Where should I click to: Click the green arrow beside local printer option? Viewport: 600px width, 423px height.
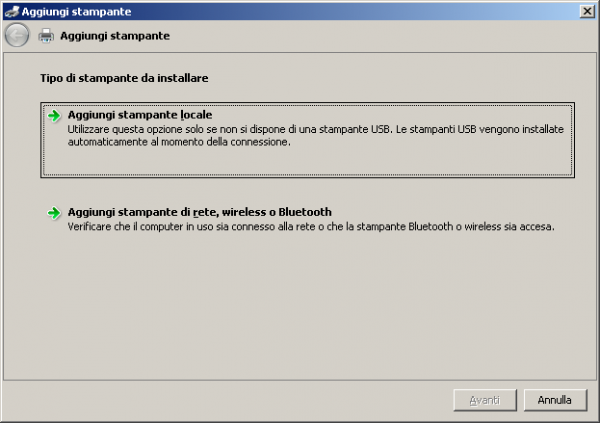click(x=54, y=116)
